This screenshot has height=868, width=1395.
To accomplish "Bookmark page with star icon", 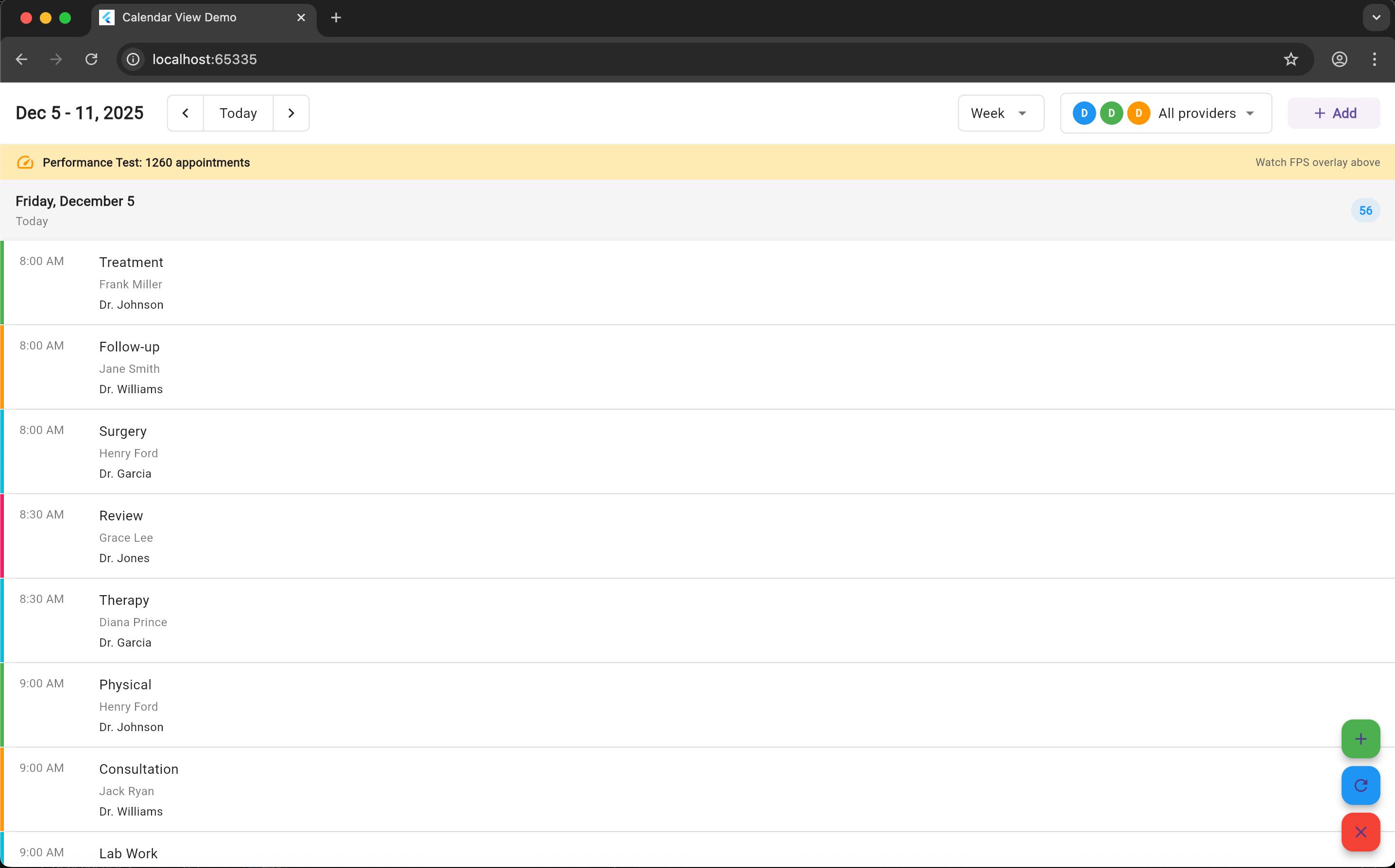I will (1291, 59).
